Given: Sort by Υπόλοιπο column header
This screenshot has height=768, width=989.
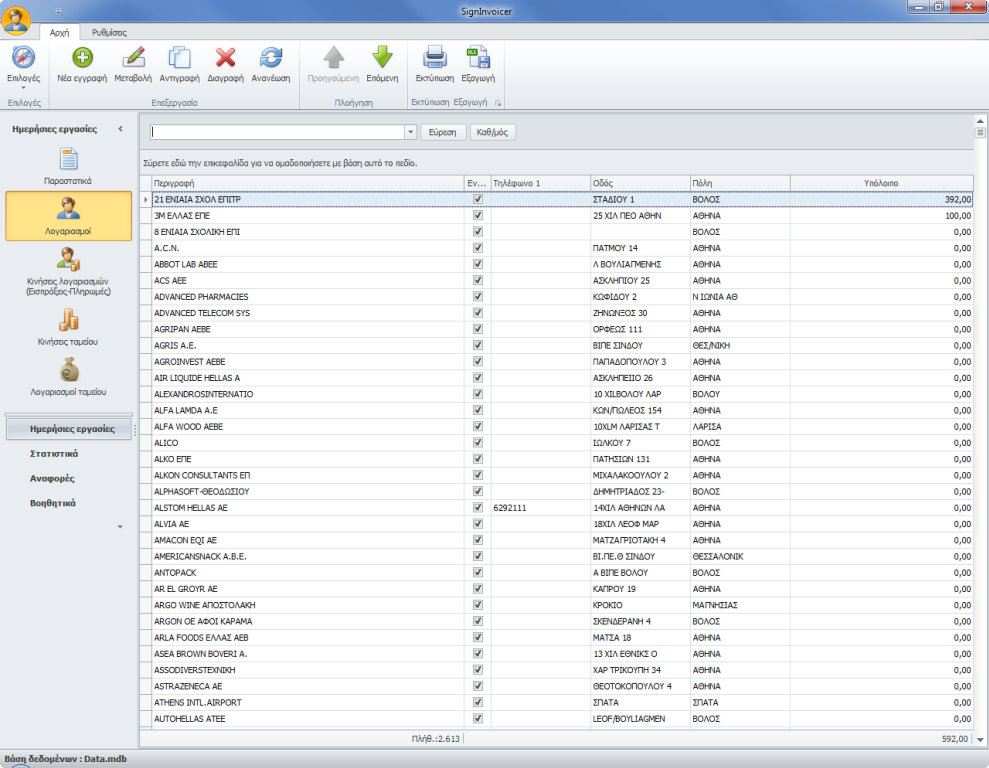Looking at the screenshot, I should [881, 183].
